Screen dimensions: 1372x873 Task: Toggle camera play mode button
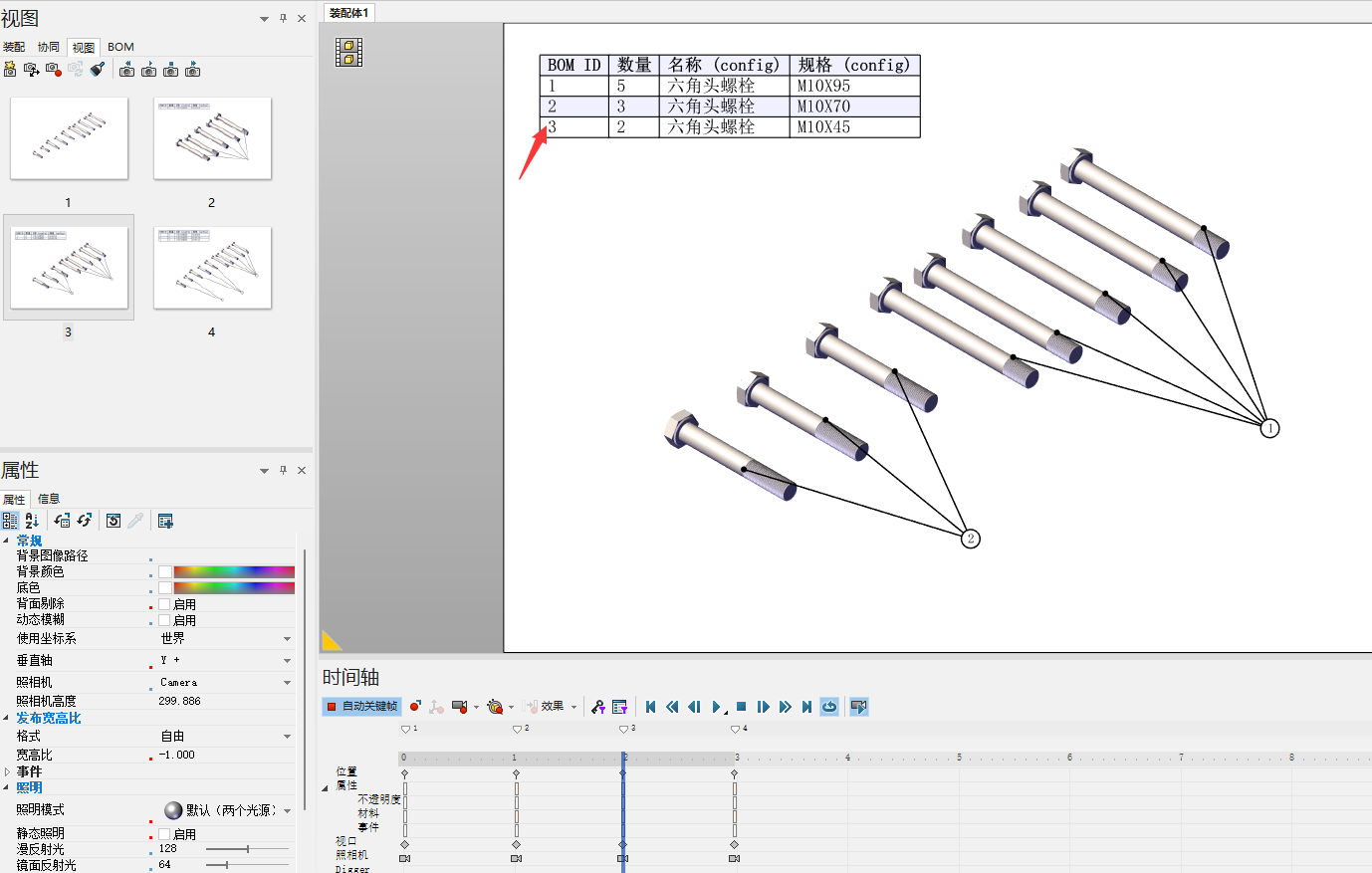[858, 707]
